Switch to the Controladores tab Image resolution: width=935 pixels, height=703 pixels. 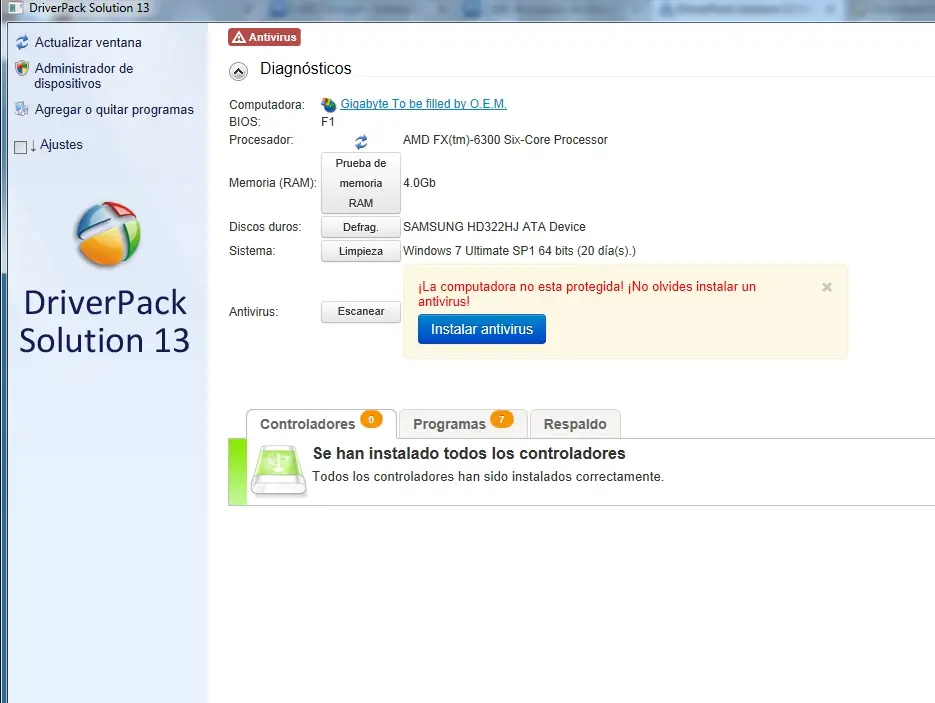[x=321, y=423]
